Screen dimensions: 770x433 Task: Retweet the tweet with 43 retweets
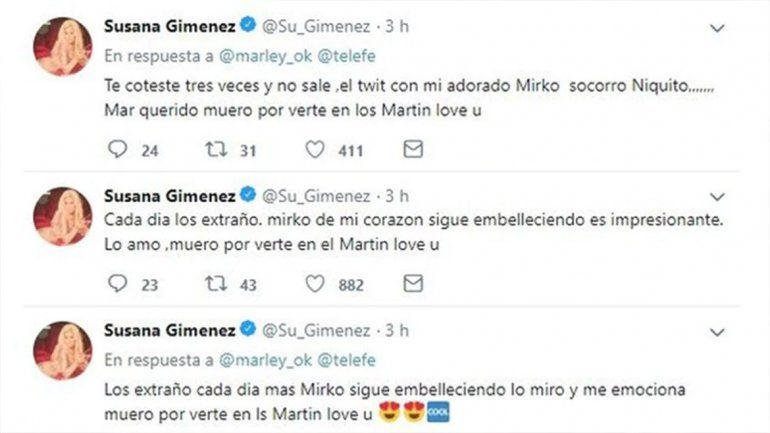coord(215,285)
